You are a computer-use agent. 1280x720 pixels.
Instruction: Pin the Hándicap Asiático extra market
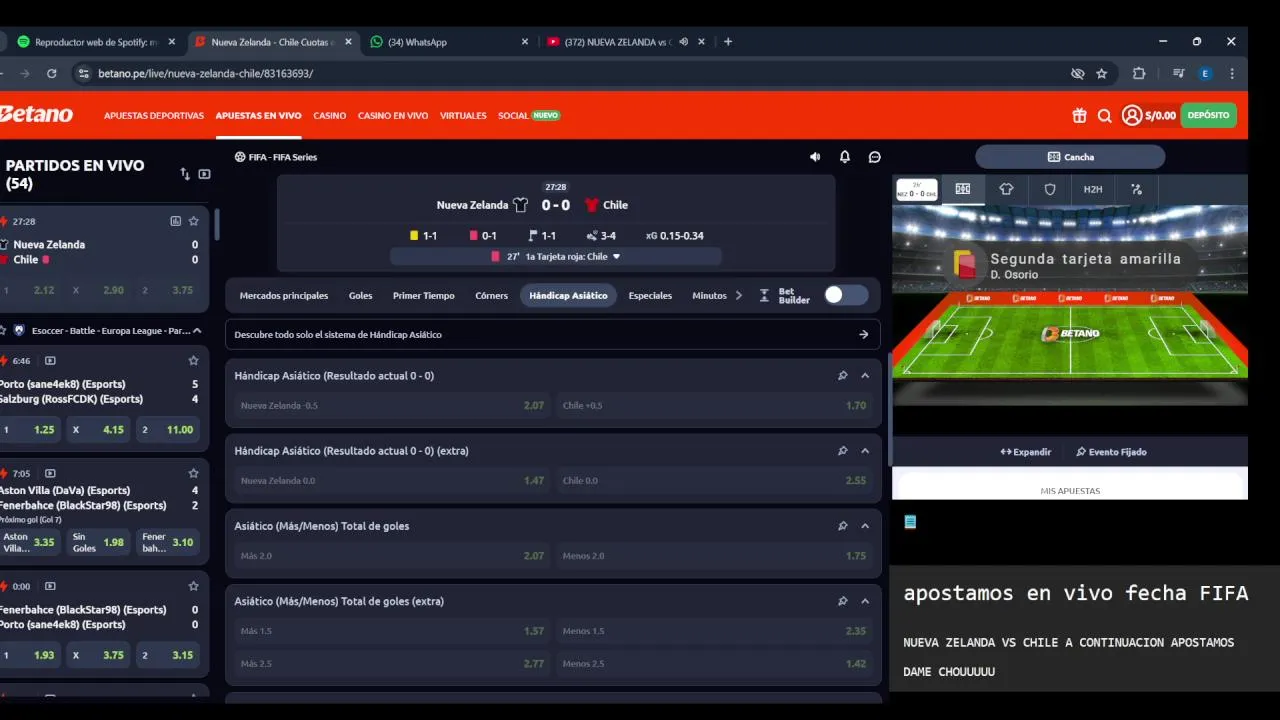click(x=843, y=451)
